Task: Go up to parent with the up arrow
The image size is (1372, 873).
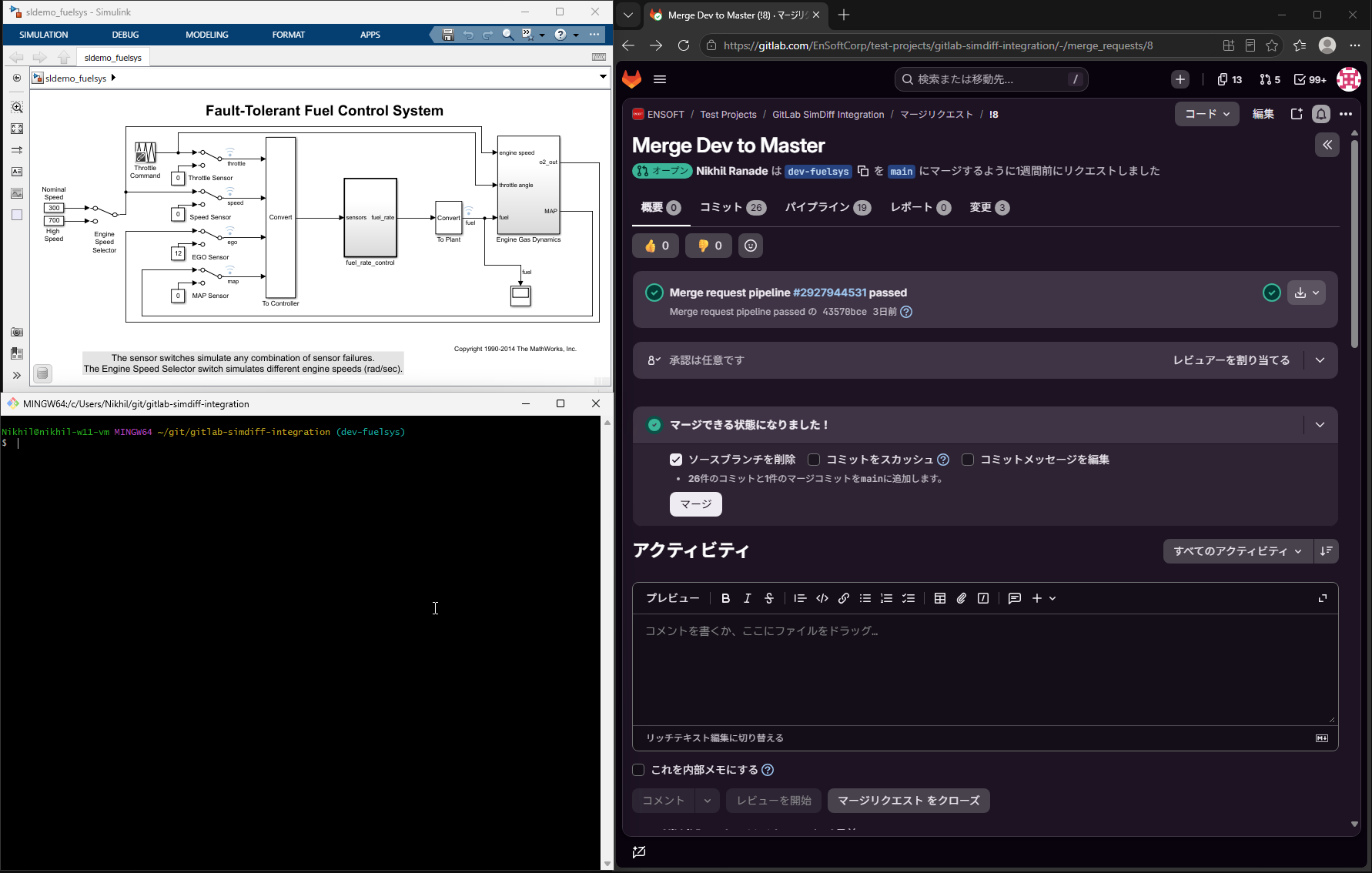Action: 64,58
